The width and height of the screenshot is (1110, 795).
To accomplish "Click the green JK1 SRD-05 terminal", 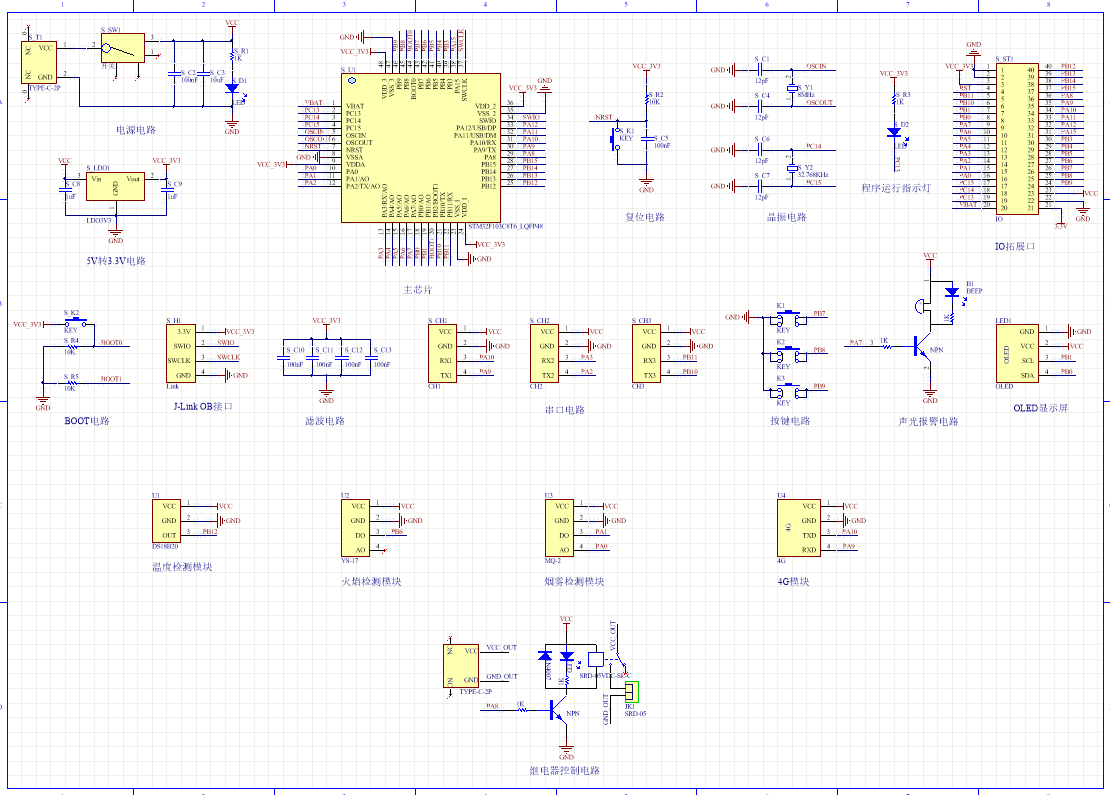I will click(x=631, y=692).
